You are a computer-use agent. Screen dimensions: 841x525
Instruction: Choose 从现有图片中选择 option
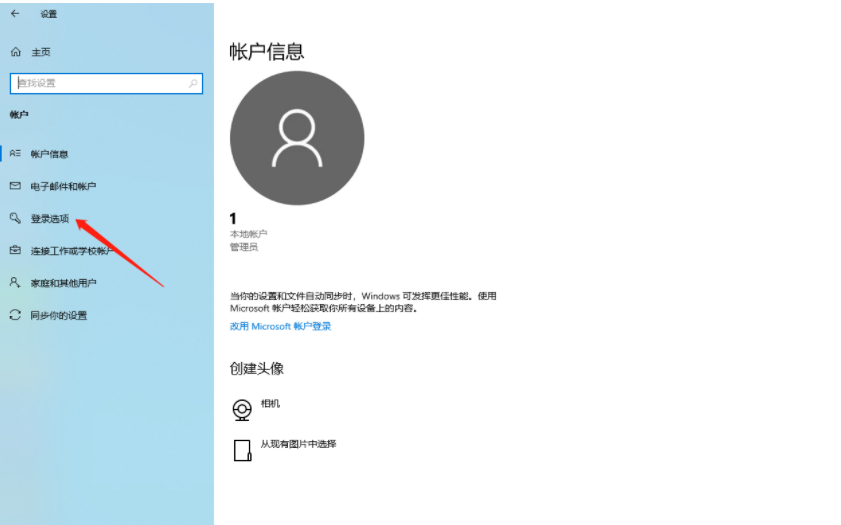[298, 444]
